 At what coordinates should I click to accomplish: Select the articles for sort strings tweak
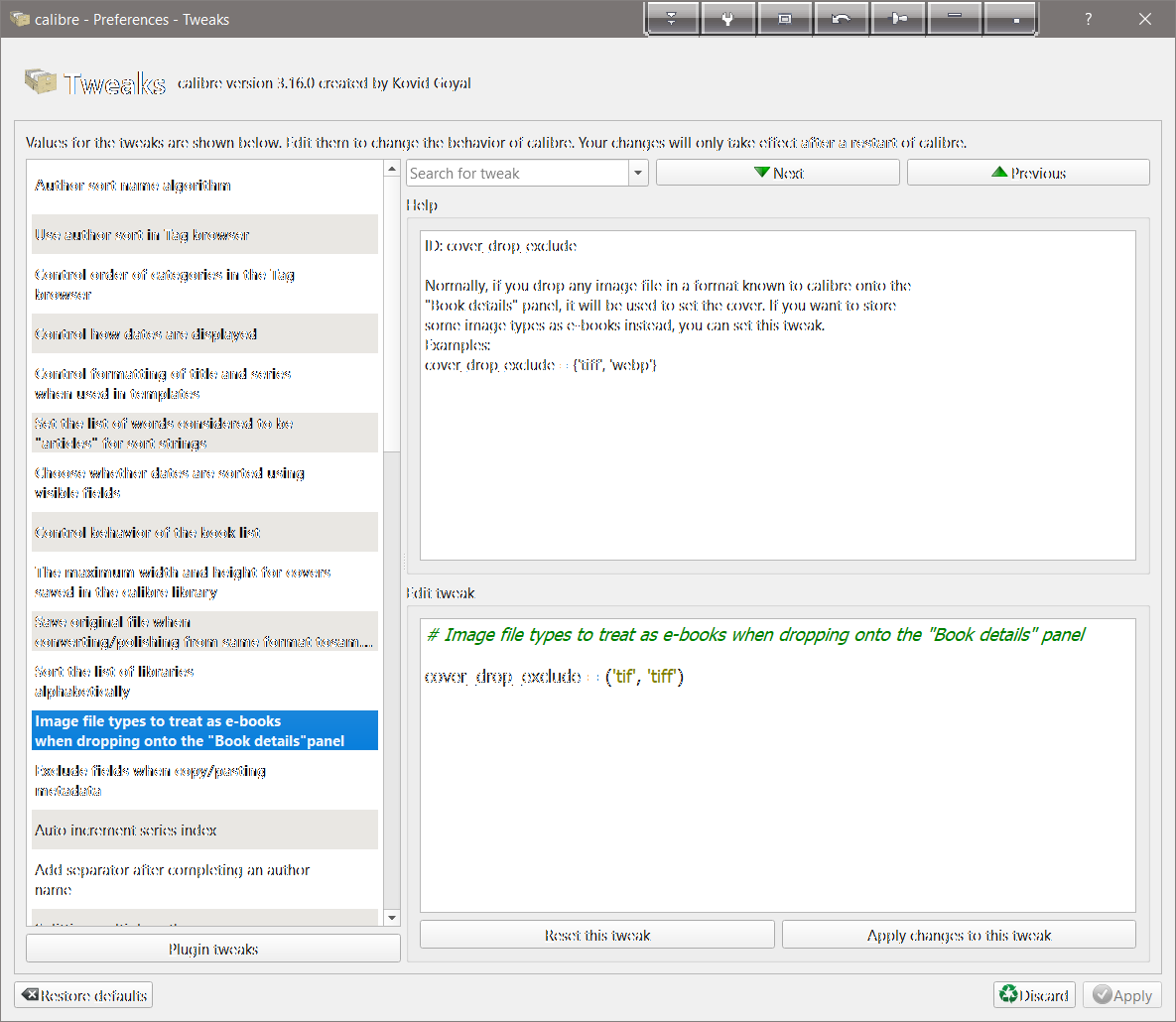[x=204, y=433]
